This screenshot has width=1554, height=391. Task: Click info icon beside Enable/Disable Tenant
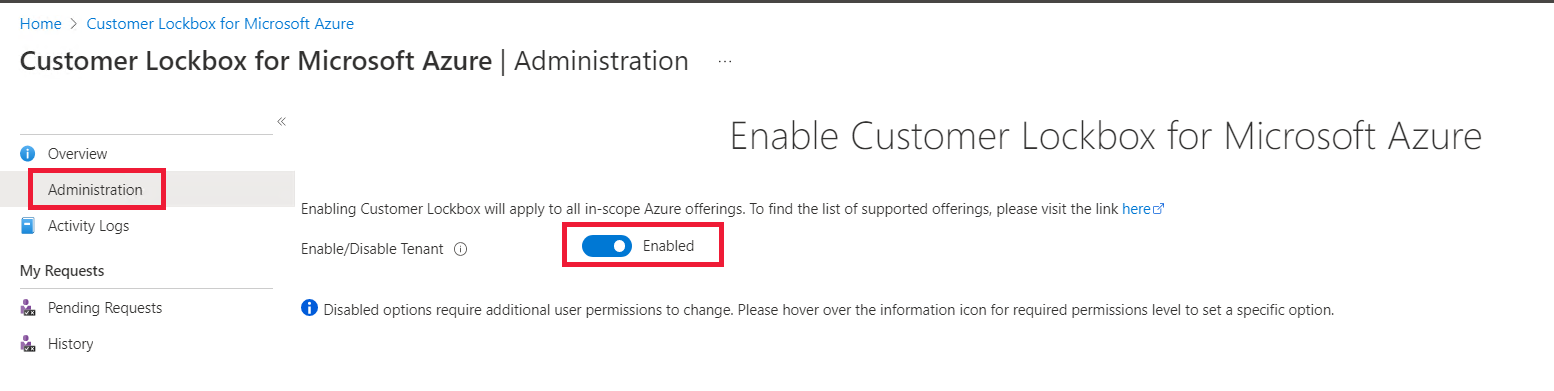pos(461,249)
